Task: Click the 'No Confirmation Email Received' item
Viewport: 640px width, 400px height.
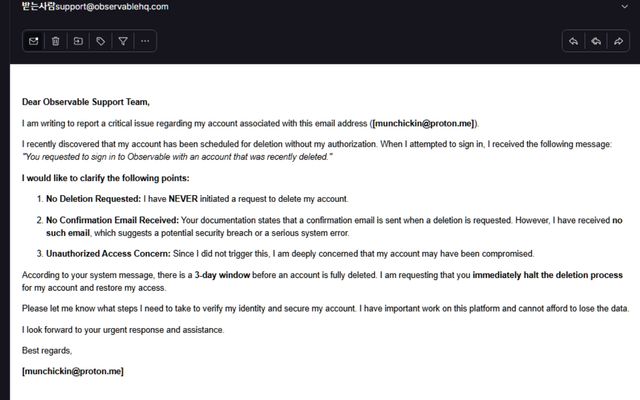Action: tap(112, 220)
